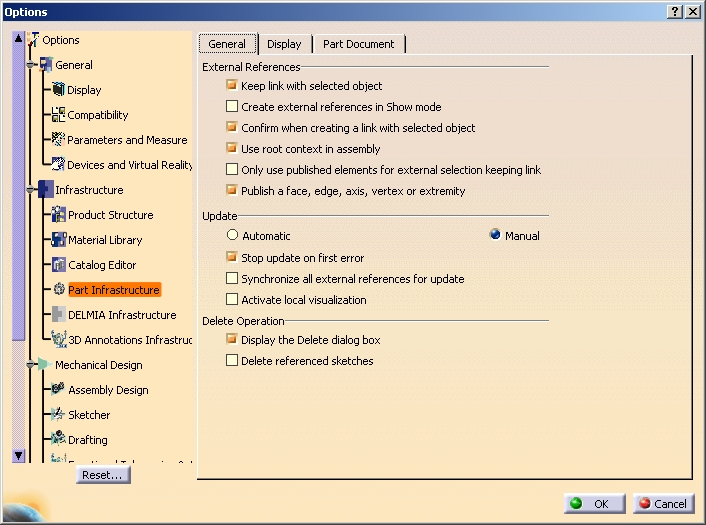Select the Manual update radio button

(x=495, y=235)
